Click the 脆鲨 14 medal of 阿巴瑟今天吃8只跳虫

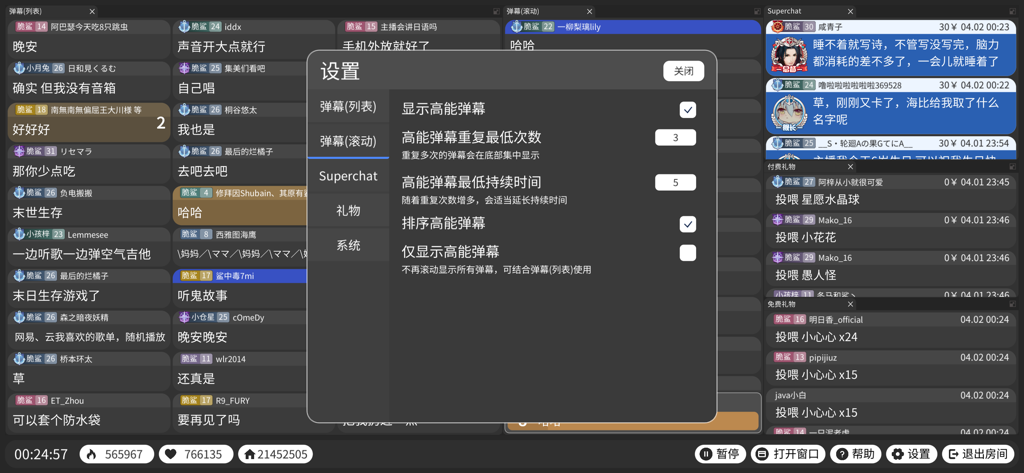click(x=32, y=27)
